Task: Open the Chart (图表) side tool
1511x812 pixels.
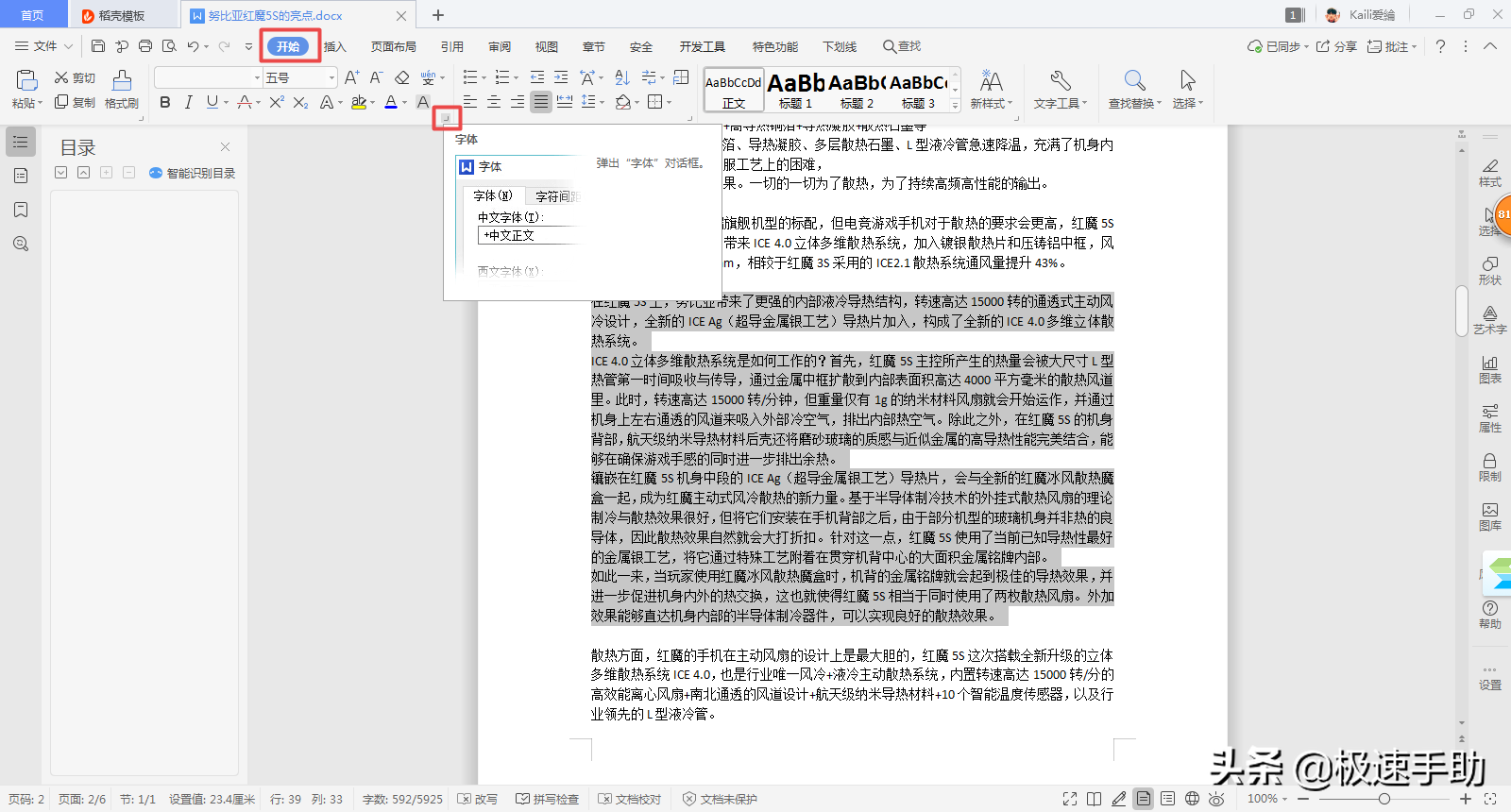Action: (1490, 368)
